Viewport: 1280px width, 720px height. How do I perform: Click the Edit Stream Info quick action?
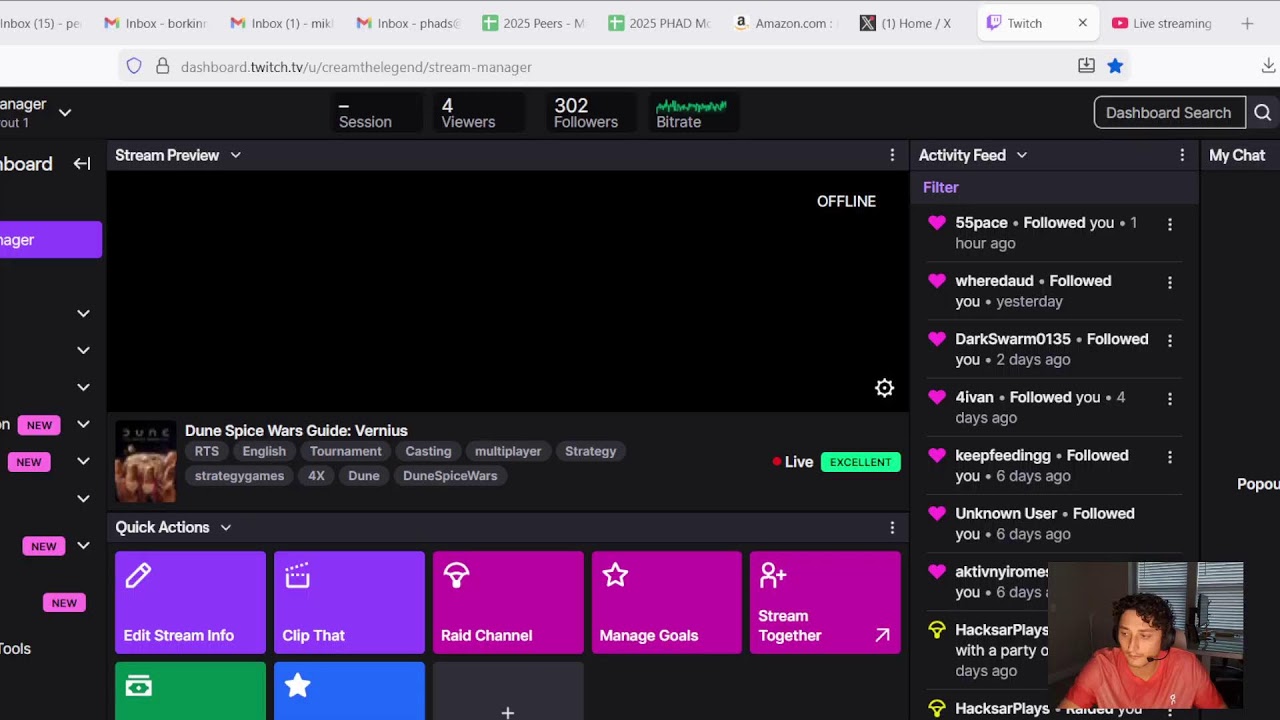(x=190, y=602)
